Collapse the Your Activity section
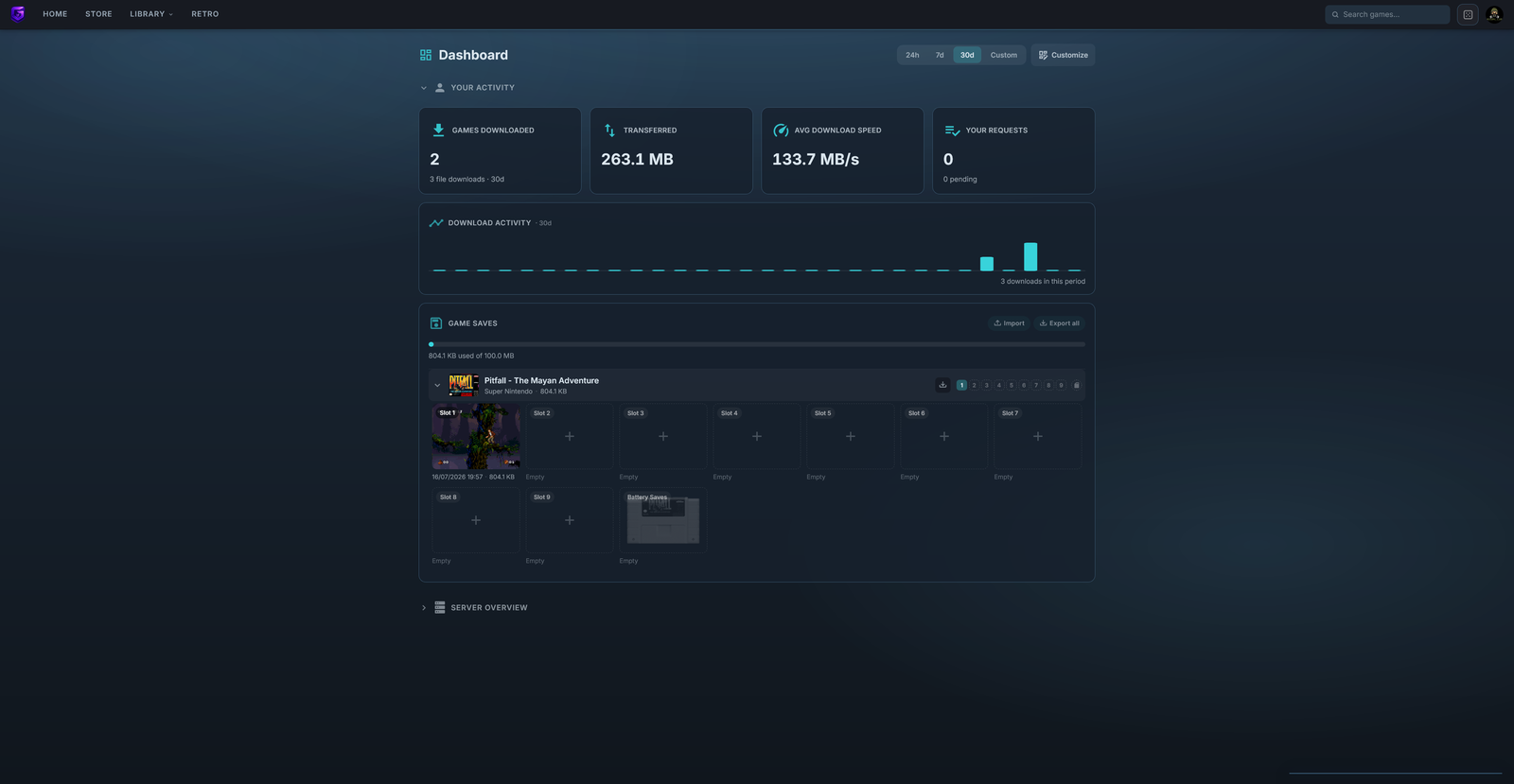Screen dimensions: 1514x784 click(x=424, y=88)
